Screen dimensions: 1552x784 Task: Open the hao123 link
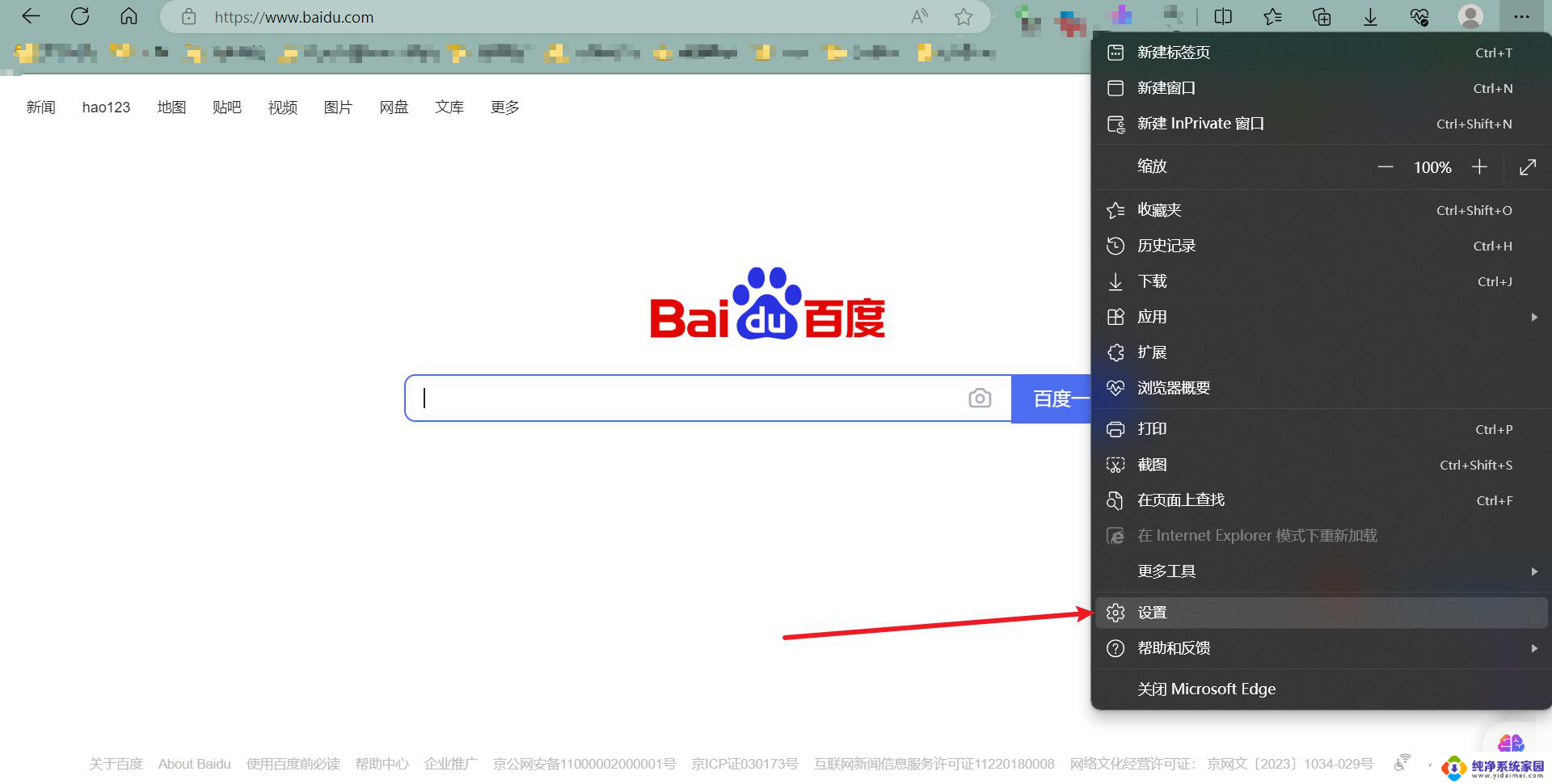(106, 107)
